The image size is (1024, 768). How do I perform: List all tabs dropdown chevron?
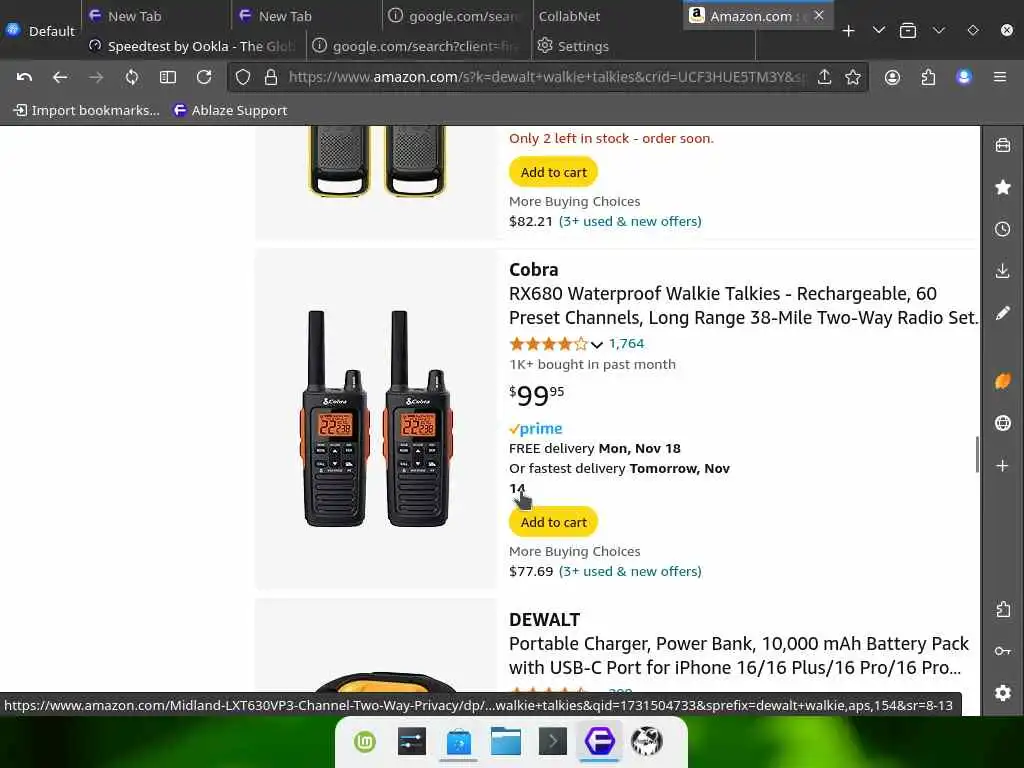pyautogui.click(x=878, y=31)
